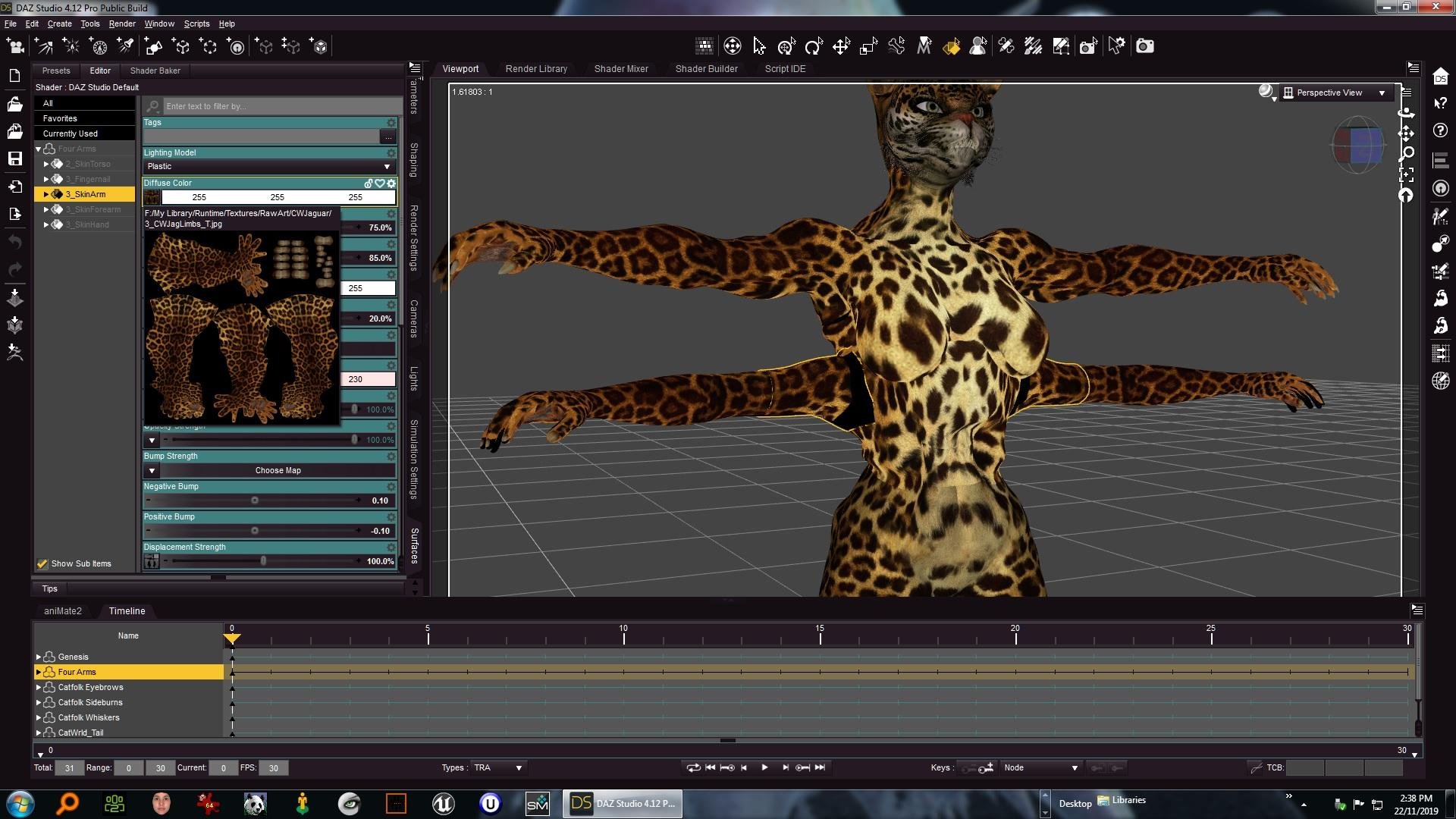Open Unreal Engine from the taskbar
1456x819 pixels.
[x=443, y=803]
